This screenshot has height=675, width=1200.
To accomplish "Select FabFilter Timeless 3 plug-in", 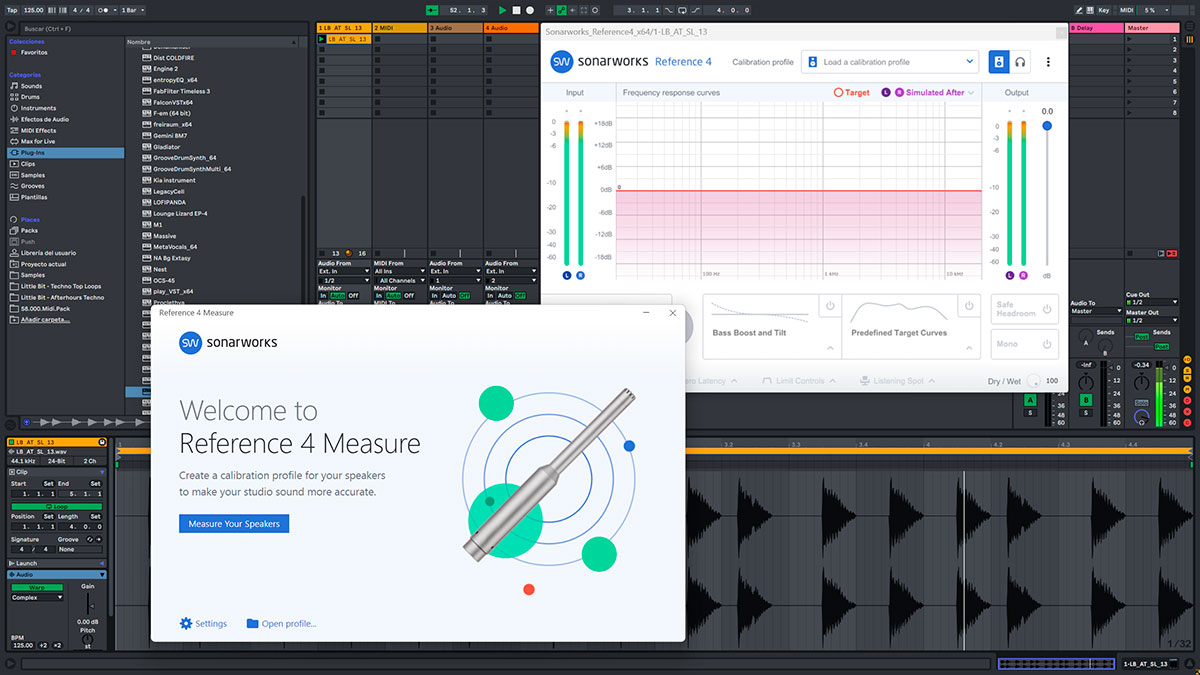I will click(181, 91).
